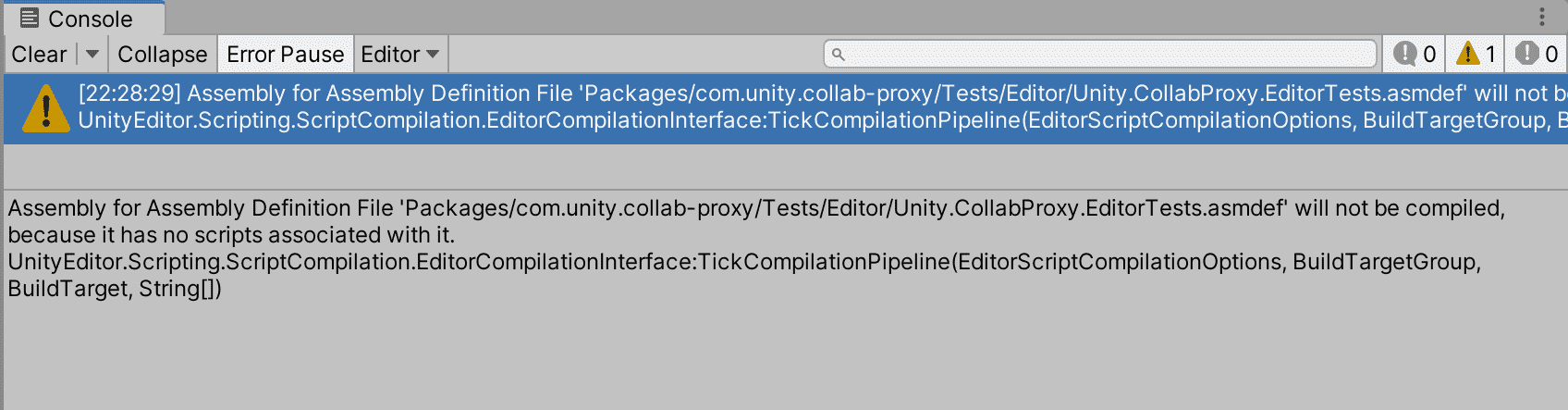Toggle the yellow warning filter icon
This screenshot has height=410, width=1568.
[x=1476, y=55]
